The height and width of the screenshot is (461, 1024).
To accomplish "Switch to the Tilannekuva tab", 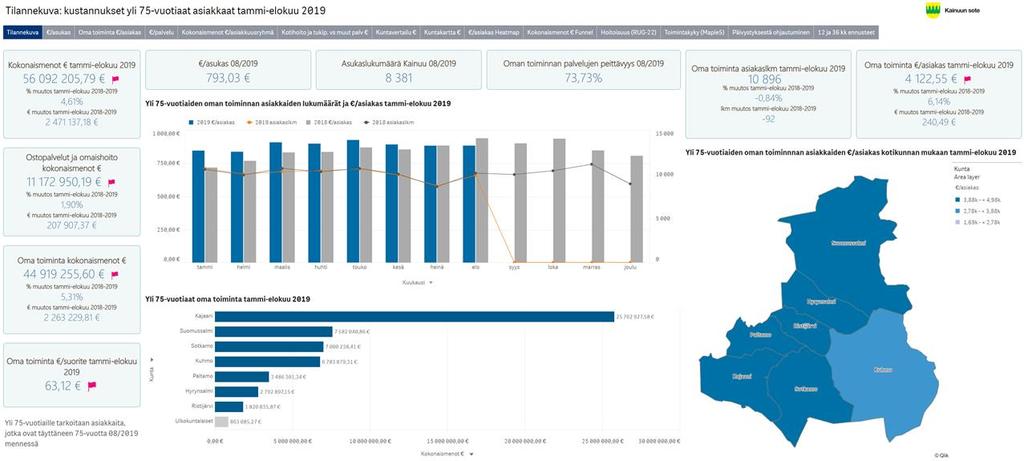I will pyautogui.click(x=23, y=31).
